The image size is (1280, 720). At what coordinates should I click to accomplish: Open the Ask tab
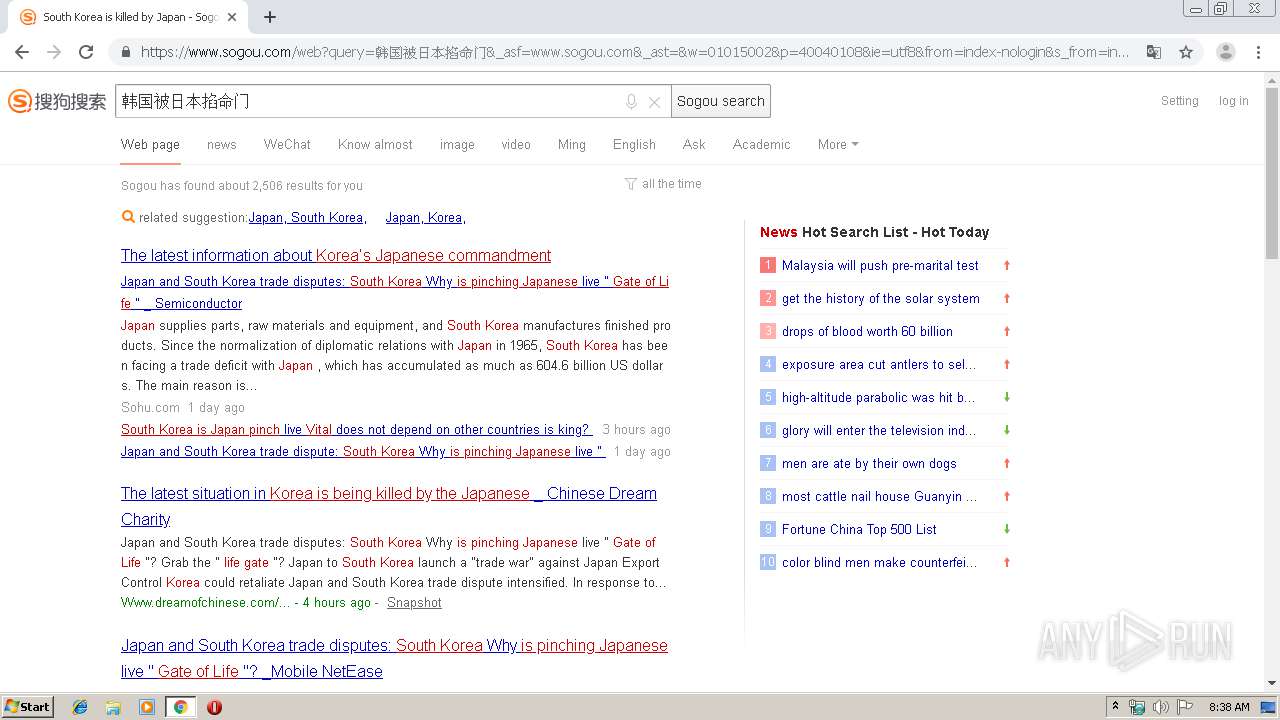pyautogui.click(x=694, y=144)
